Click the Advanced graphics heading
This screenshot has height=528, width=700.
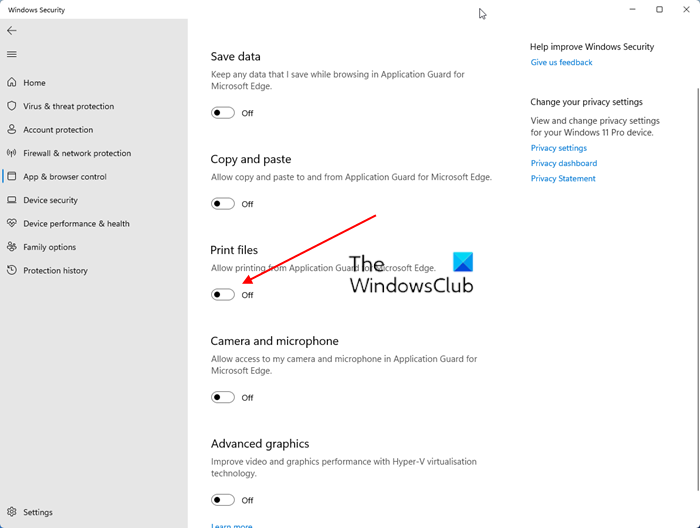point(260,444)
